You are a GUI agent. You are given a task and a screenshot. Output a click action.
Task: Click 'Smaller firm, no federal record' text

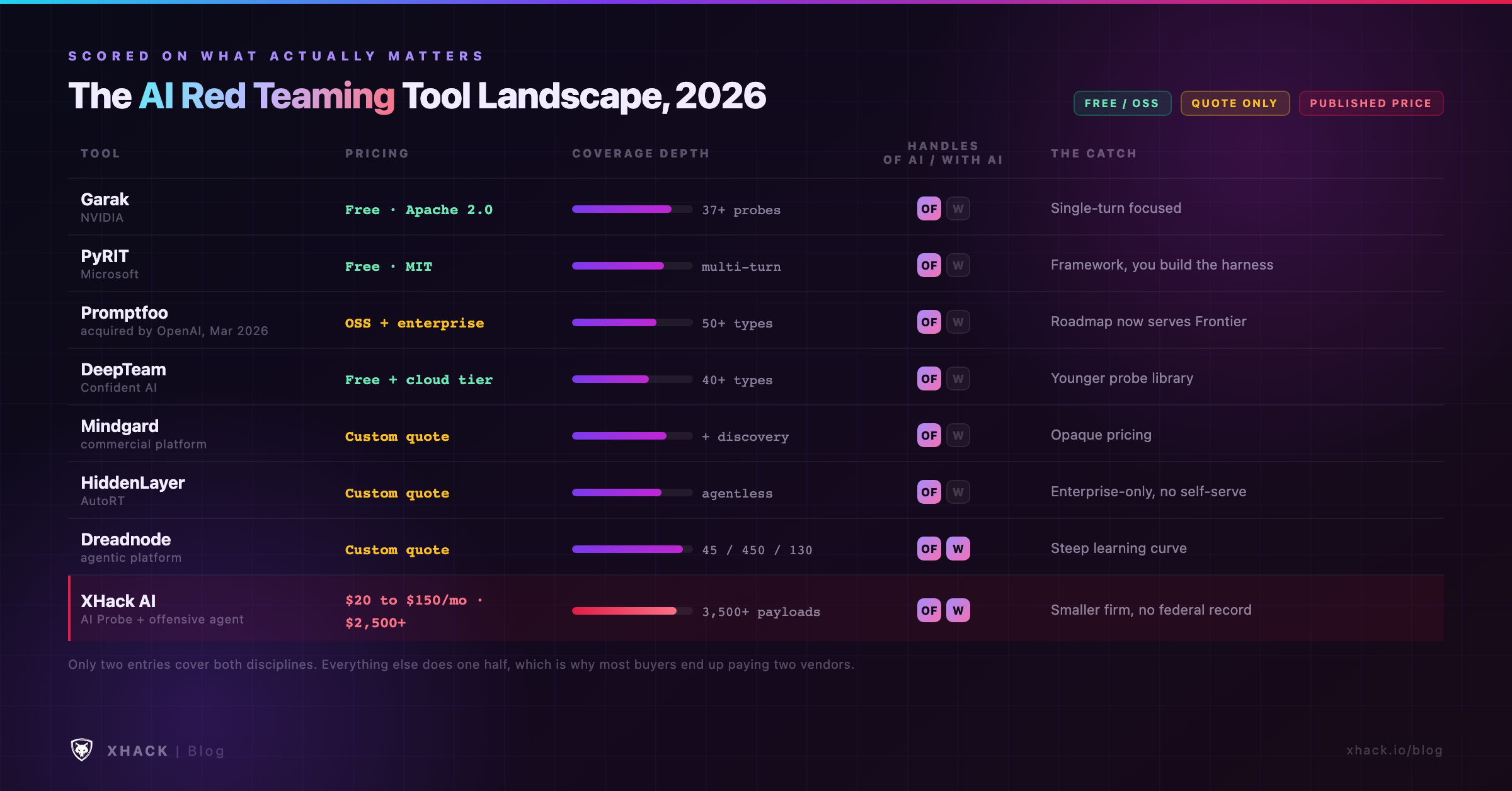[x=1151, y=610]
